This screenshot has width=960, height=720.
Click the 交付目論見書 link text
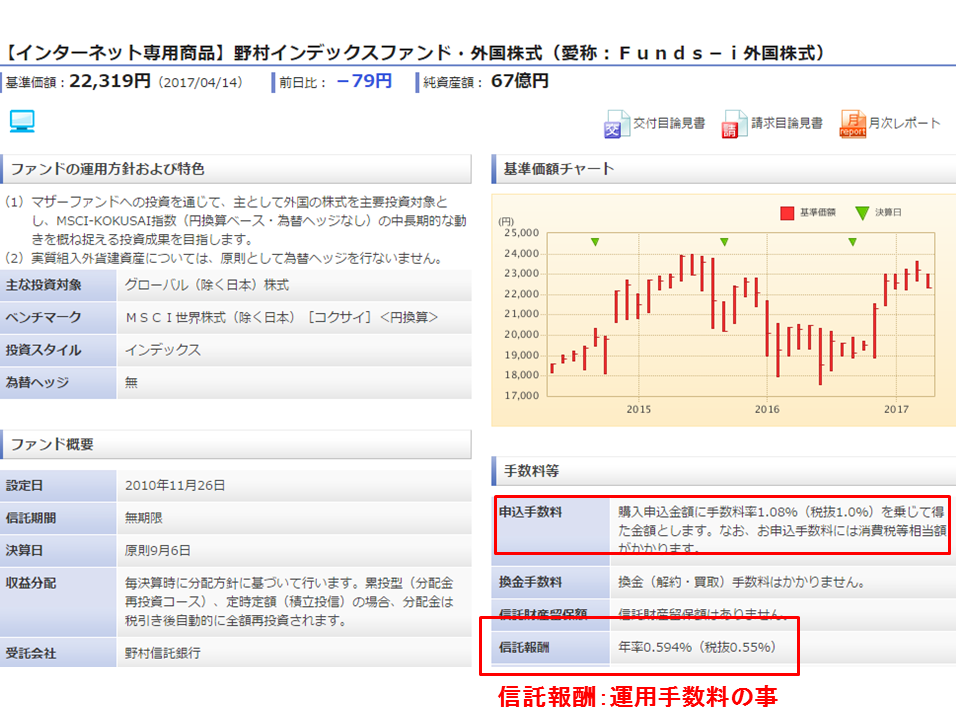pyautogui.click(x=669, y=123)
